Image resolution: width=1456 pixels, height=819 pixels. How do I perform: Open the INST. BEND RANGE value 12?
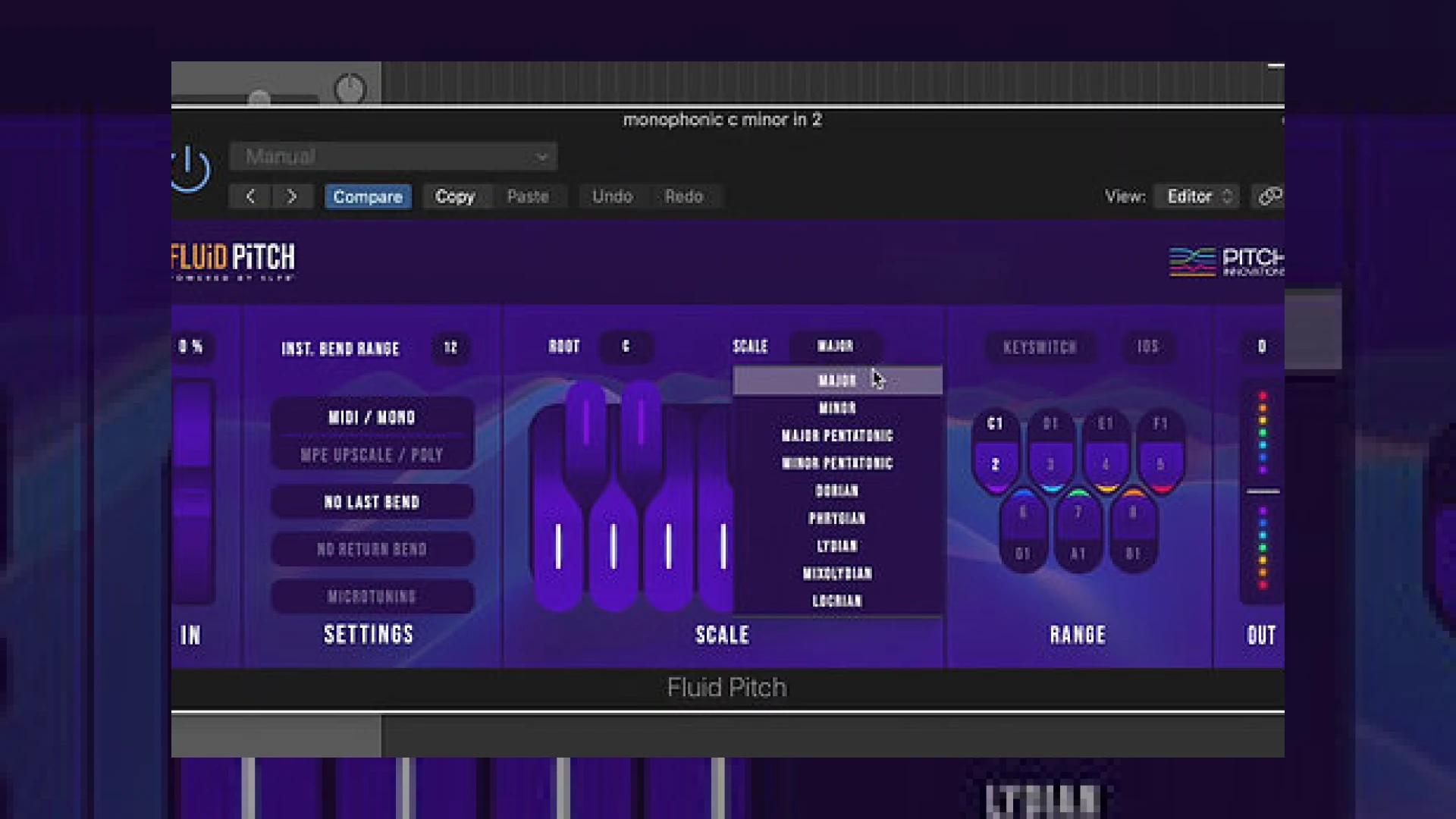tap(450, 347)
